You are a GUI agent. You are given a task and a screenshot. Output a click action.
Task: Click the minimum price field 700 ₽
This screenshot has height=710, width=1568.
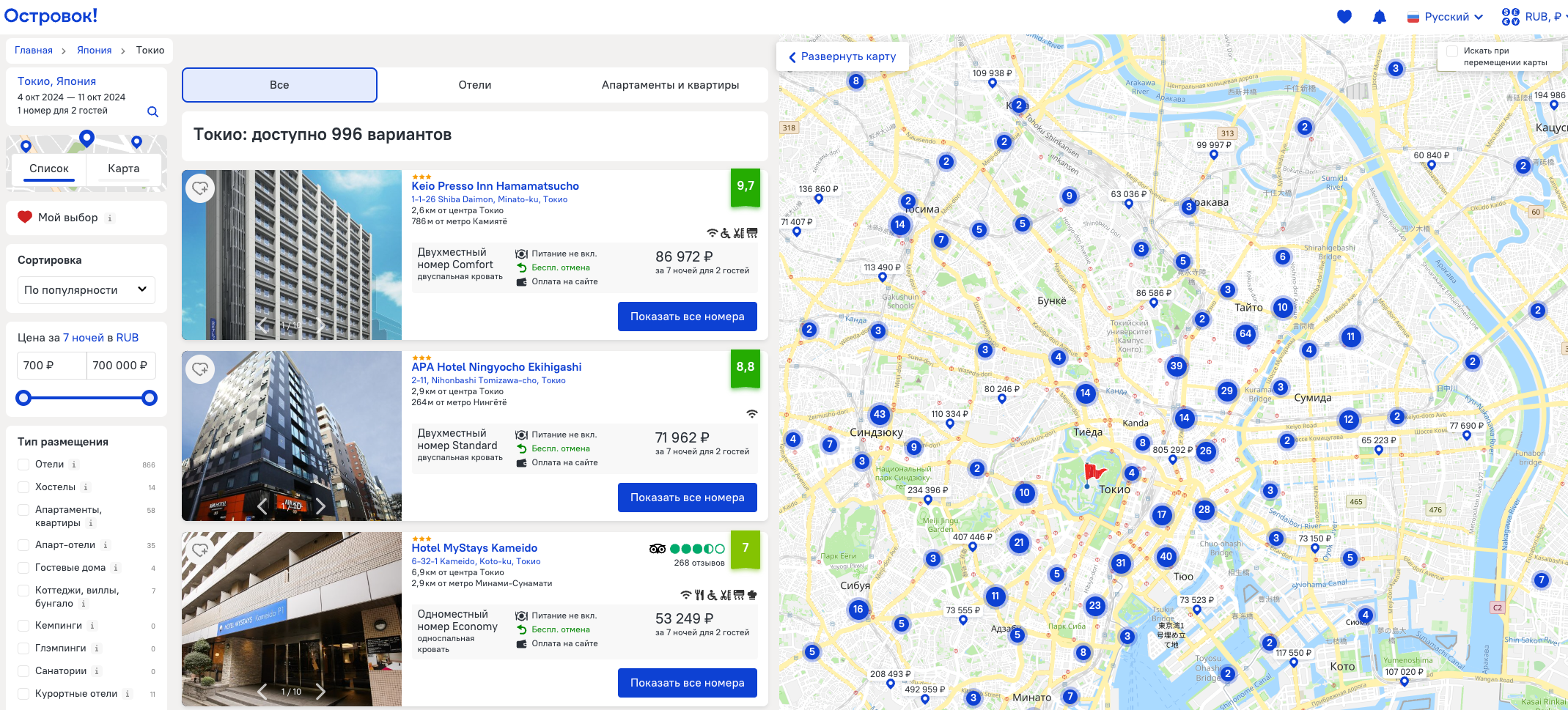click(x=52, y=366)
